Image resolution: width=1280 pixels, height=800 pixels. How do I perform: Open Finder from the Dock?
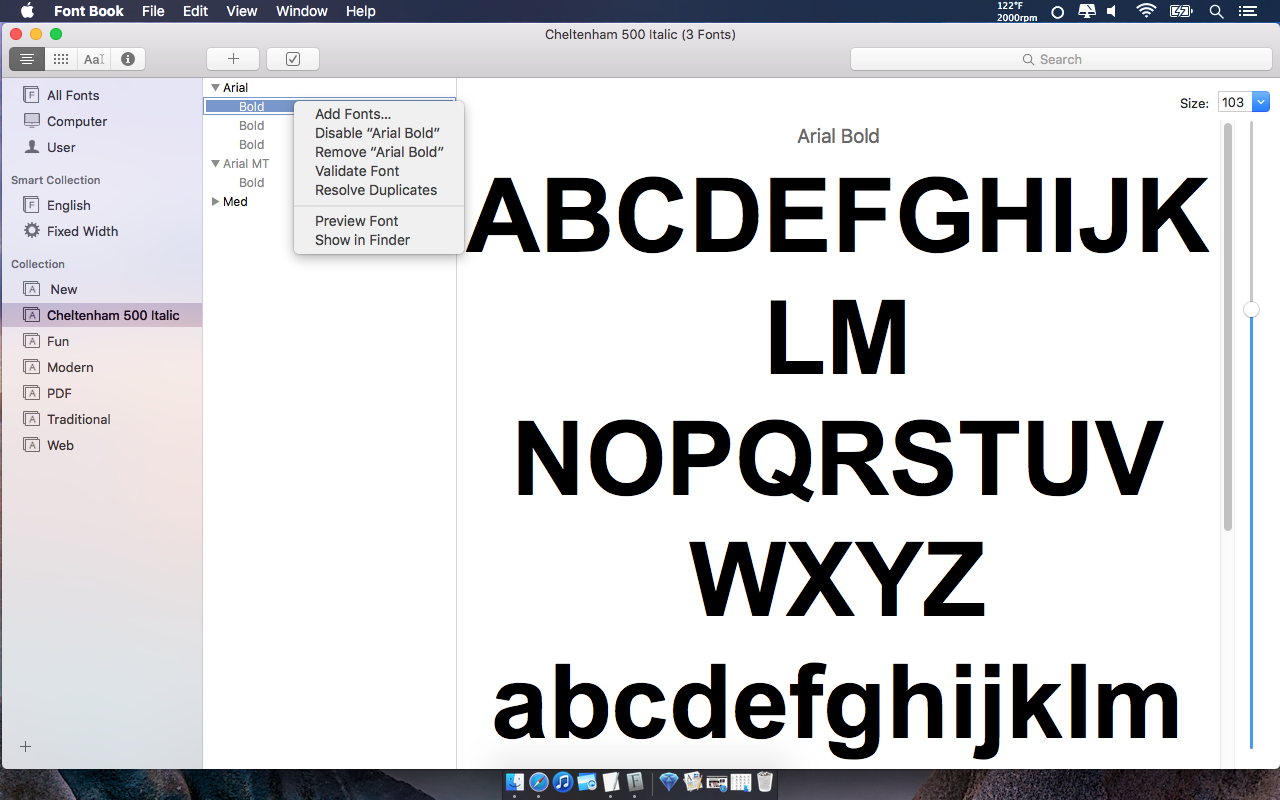515,782
